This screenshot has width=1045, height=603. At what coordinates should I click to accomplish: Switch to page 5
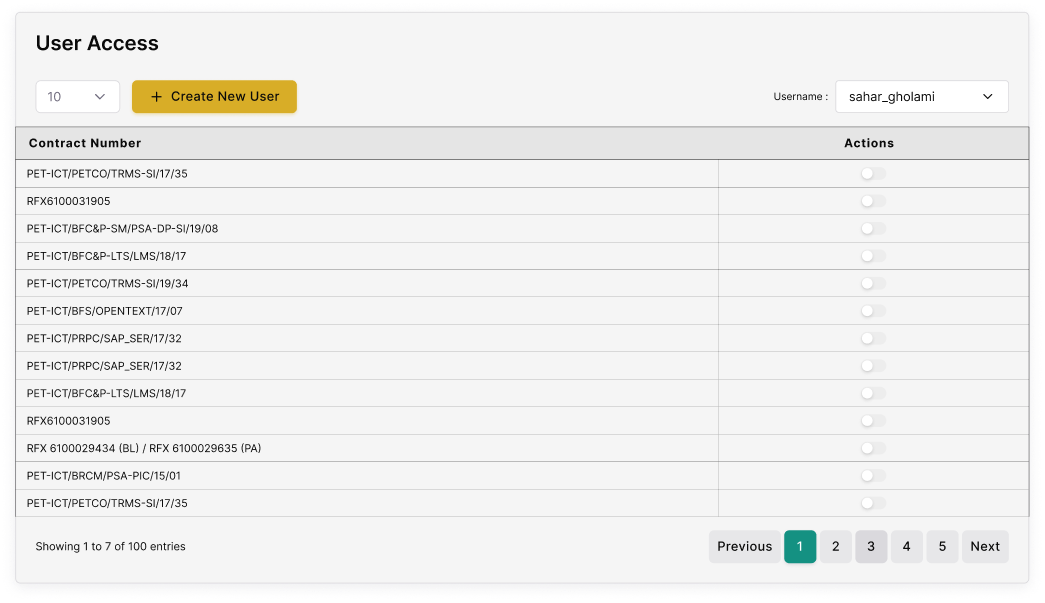click(942, 547)
